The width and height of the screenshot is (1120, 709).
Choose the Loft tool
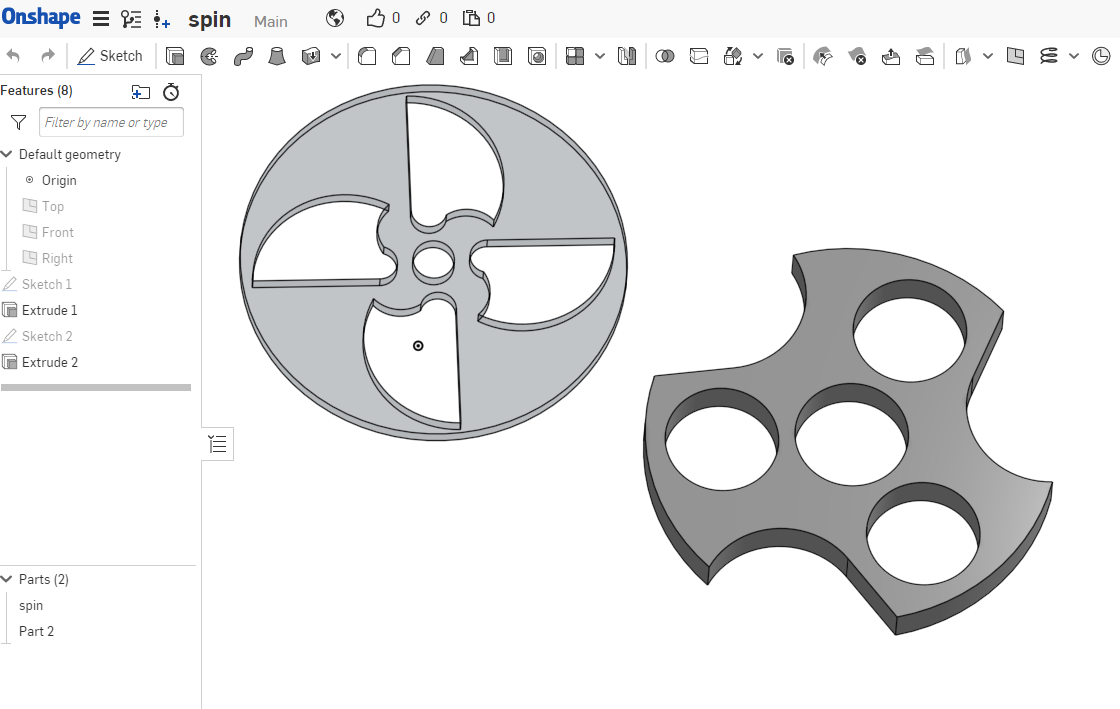tap(277, 56)
